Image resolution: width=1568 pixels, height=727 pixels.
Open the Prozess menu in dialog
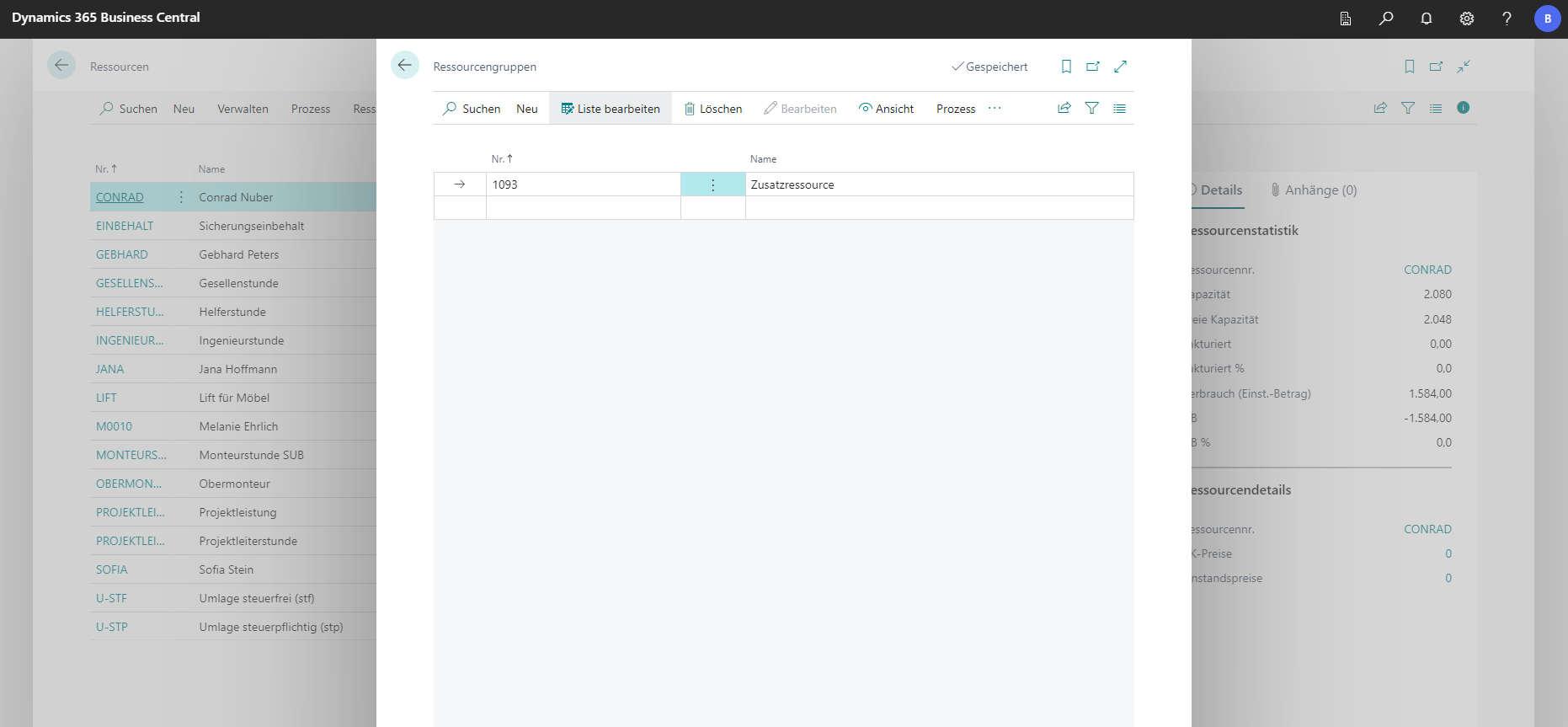pyautogui.click(x=956, y=109)
